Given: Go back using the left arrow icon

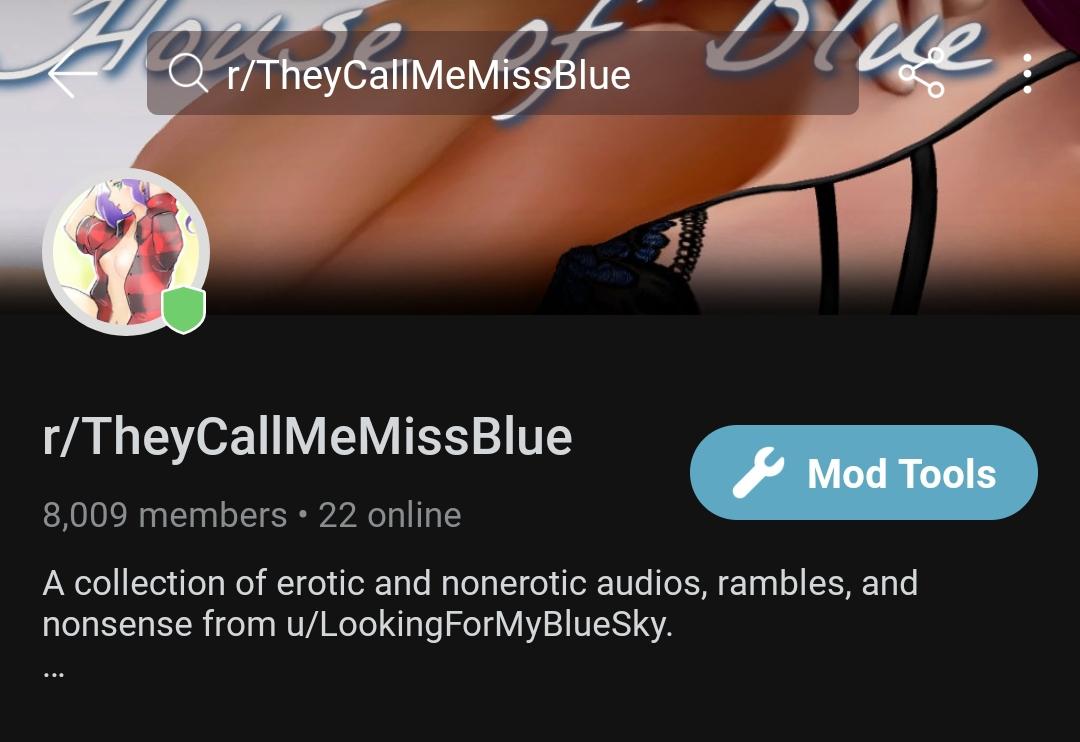Looking at the screenshot, I should (x=72, y=74).
